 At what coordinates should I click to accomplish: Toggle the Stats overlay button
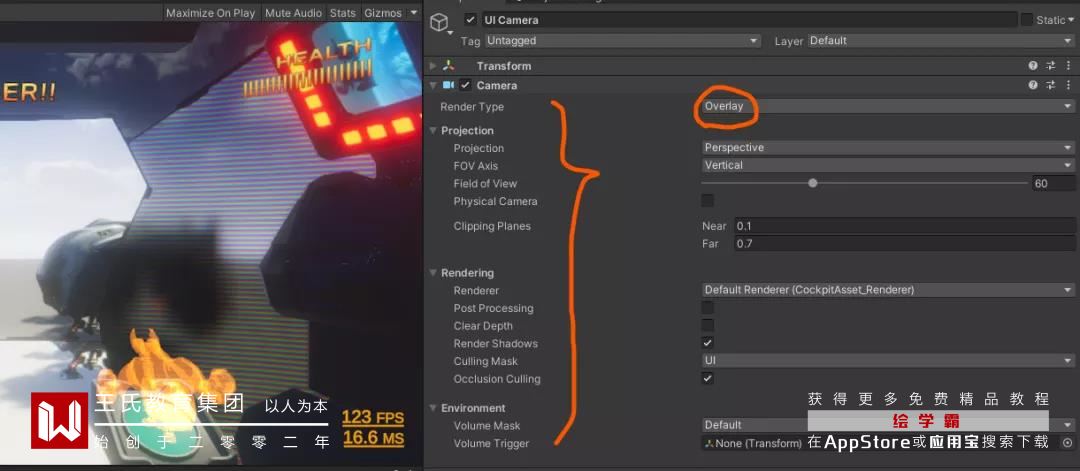343,13
